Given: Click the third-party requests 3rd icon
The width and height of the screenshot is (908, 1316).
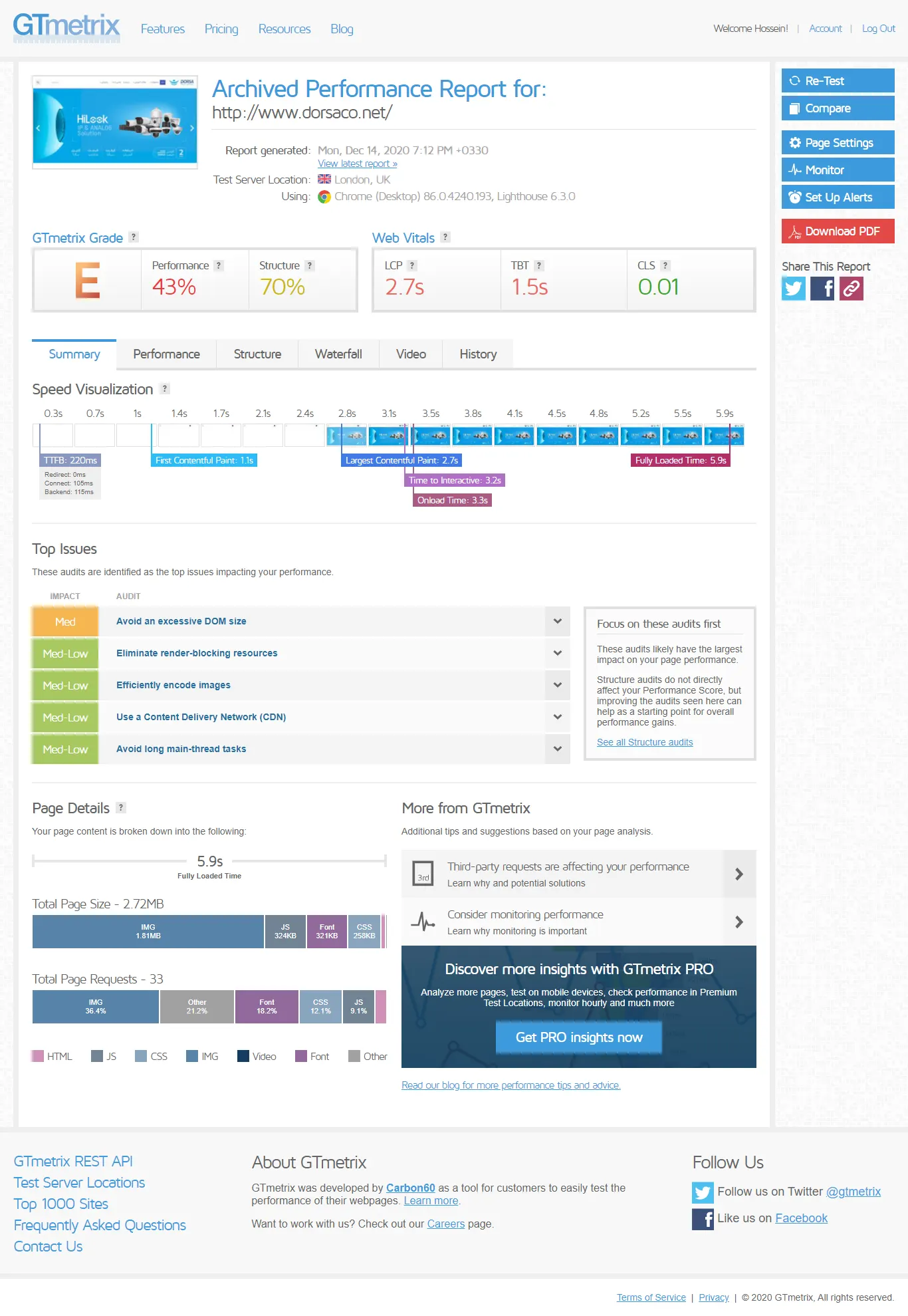Looking at the screenshot, I should click(423, 872).
